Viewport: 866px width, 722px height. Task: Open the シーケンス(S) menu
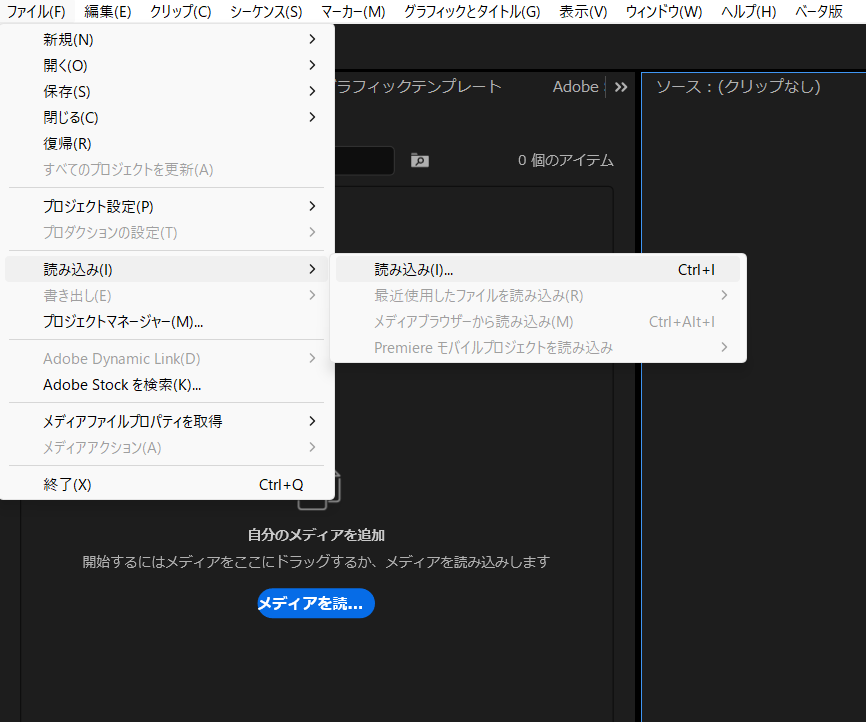[x=266, y=12]
